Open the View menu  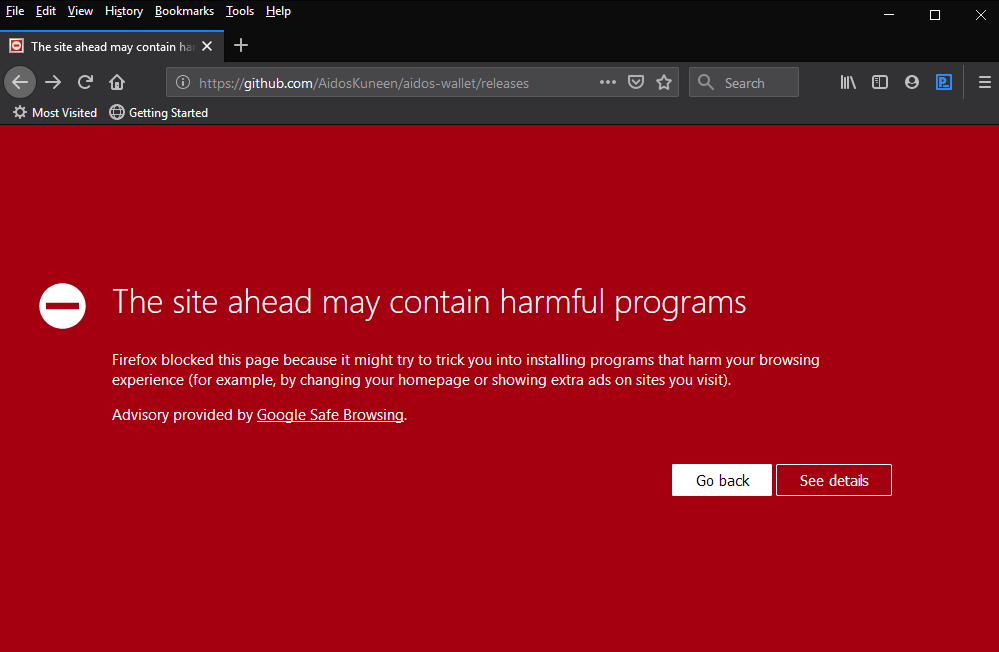[x=80, y=11]
